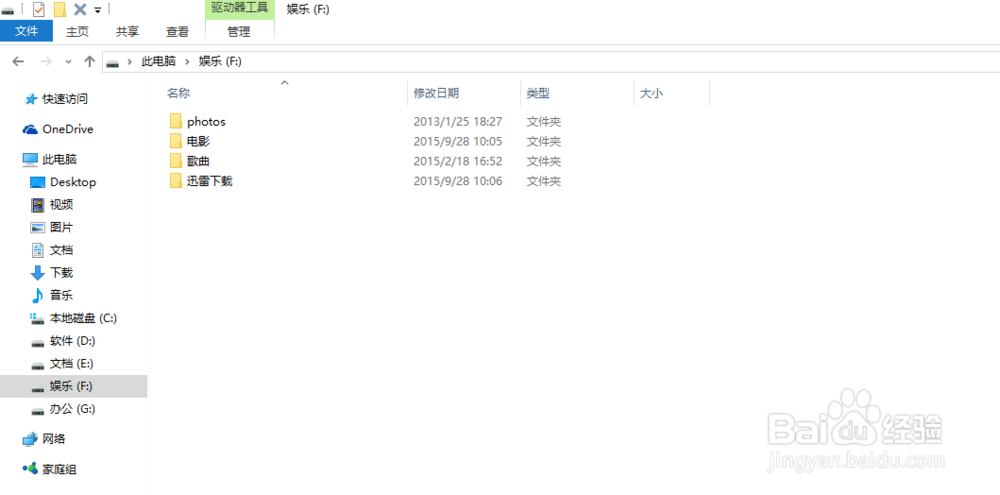Select the 驱动器工具 contextual tab header
This screenshot has width=1000, height=495.
pos(240,10)
